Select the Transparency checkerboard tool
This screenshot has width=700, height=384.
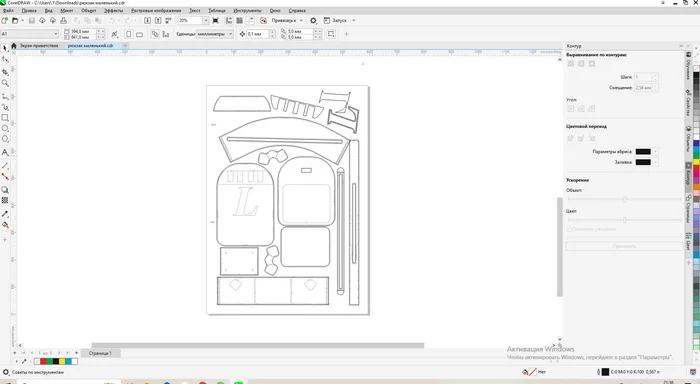pyautogui.click(x=5, y=200)
